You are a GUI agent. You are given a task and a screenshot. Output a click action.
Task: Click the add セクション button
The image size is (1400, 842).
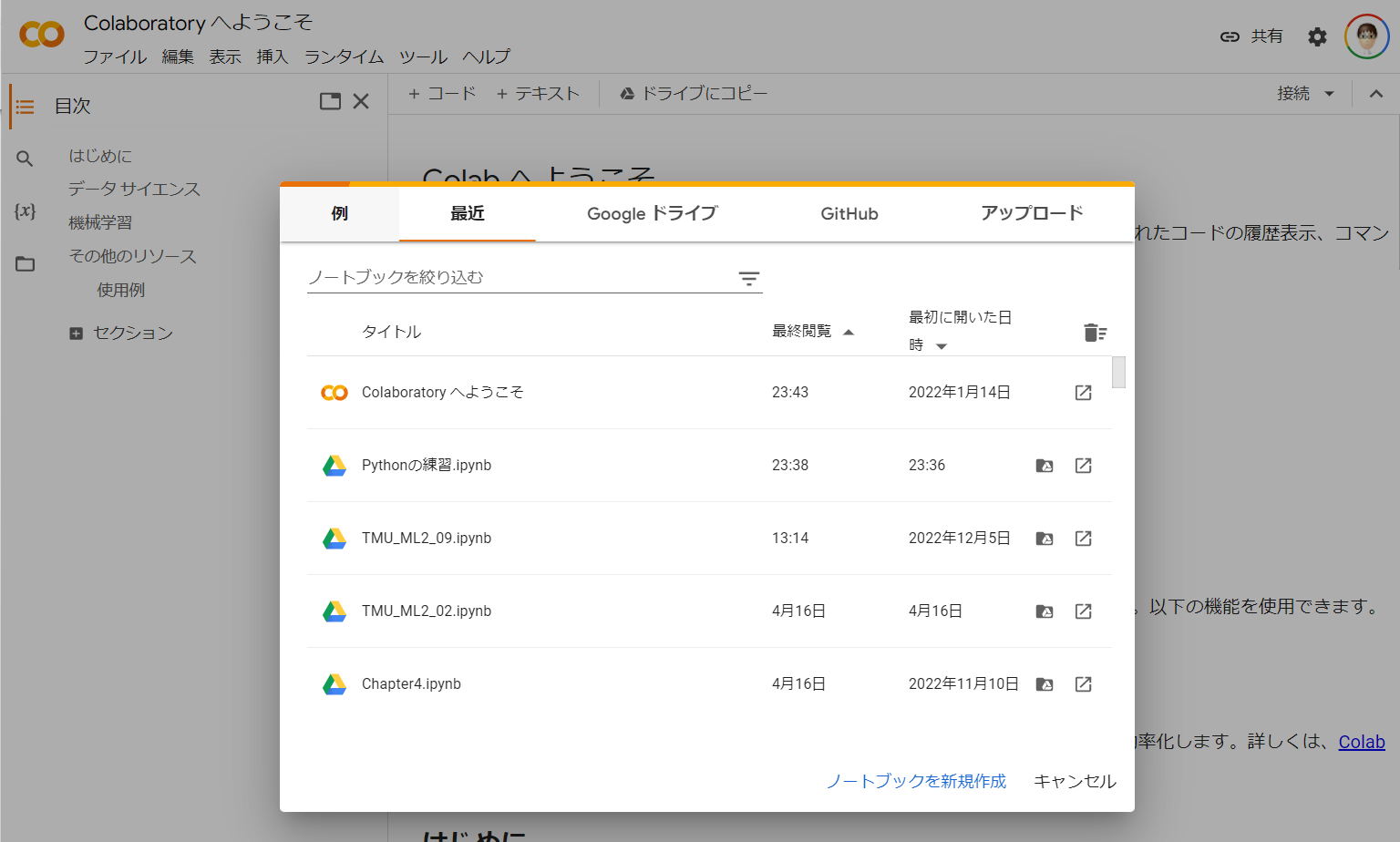(122, 334)
